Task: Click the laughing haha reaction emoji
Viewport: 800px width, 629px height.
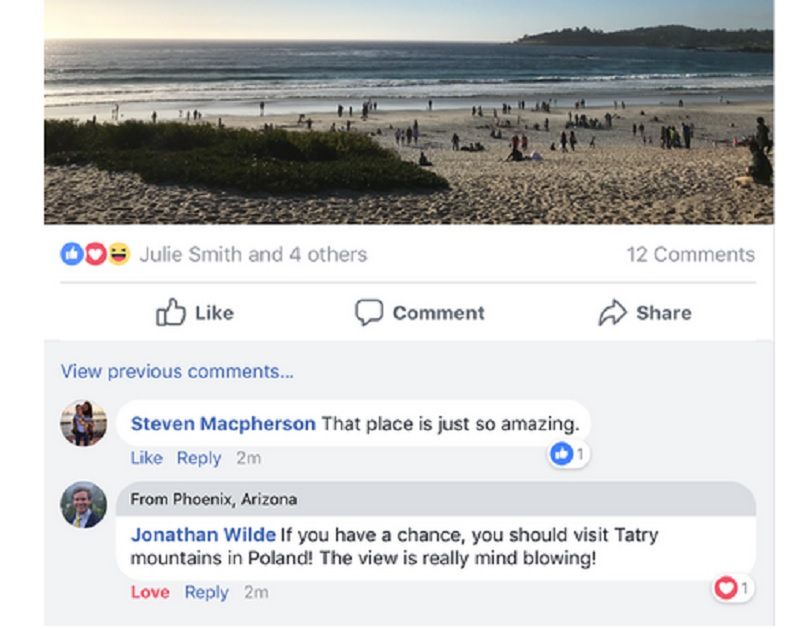Action: point(118,254)
